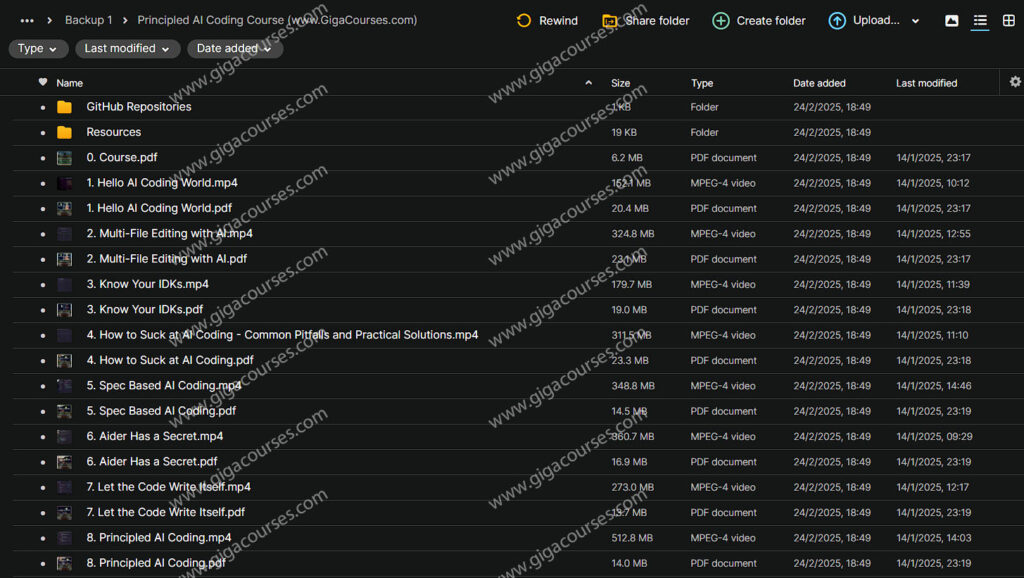Sort files by Size column header
The height and width of the screenshot is (578, 1024).
pyautogui.click(x=621, y=83)
